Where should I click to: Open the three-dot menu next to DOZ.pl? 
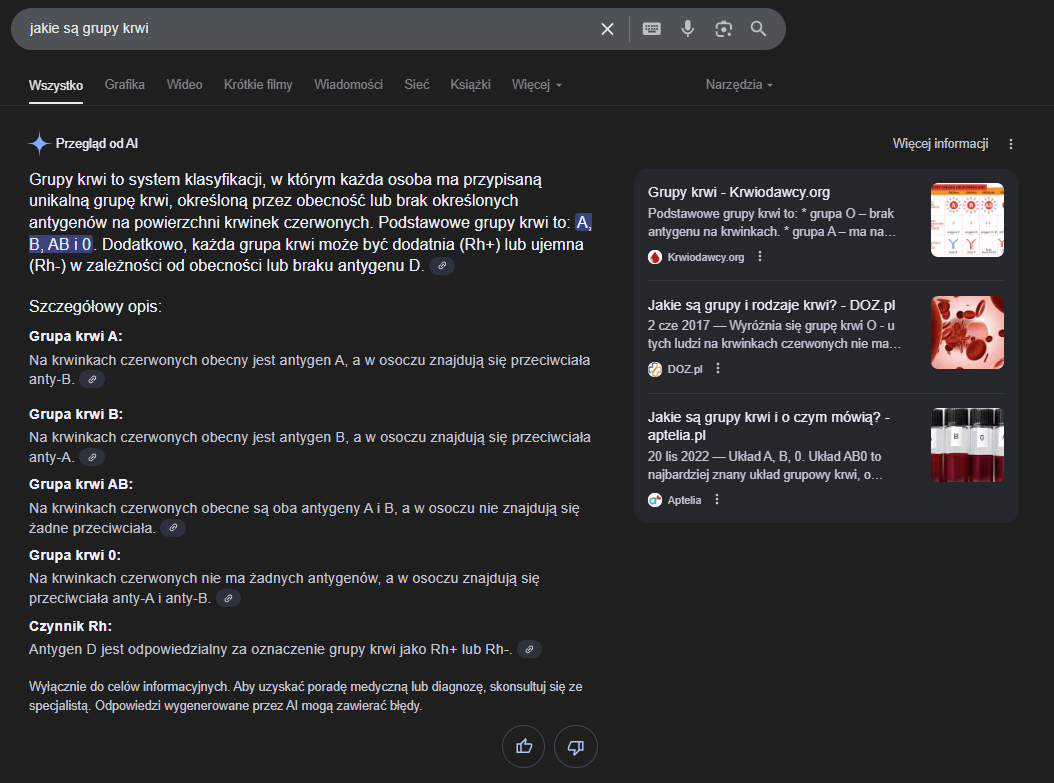click(x=718, y=368)
